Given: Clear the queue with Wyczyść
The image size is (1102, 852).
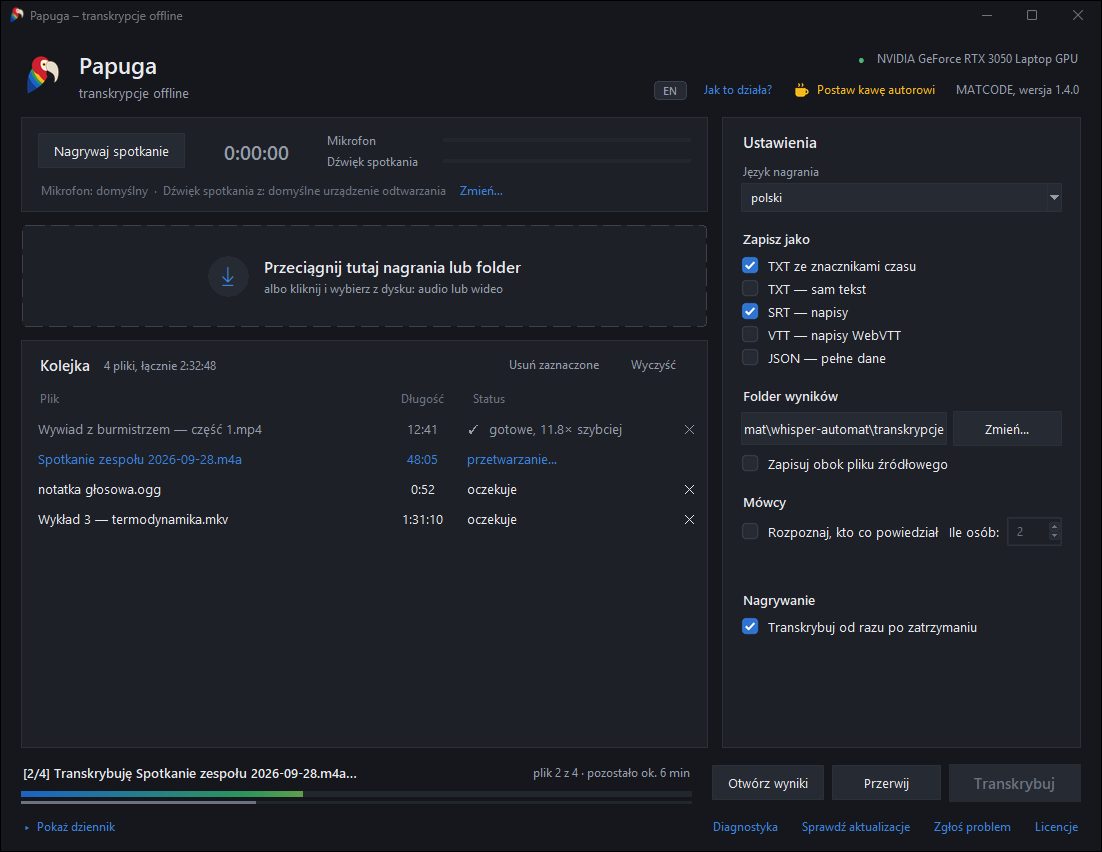Looking at the screenshot, I should [653, 365].
